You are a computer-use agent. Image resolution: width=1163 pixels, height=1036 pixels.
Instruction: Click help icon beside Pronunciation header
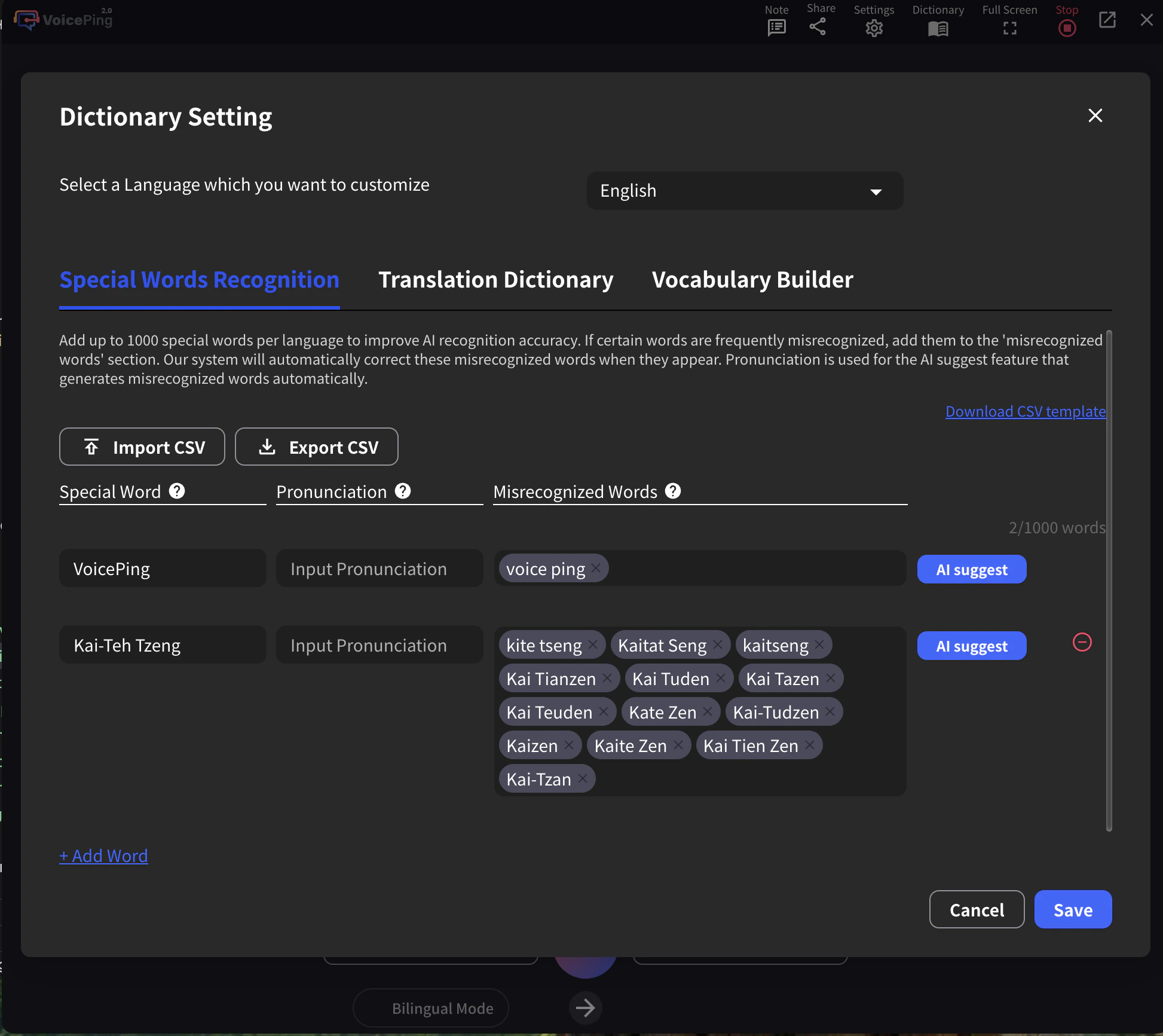point(403,491)
